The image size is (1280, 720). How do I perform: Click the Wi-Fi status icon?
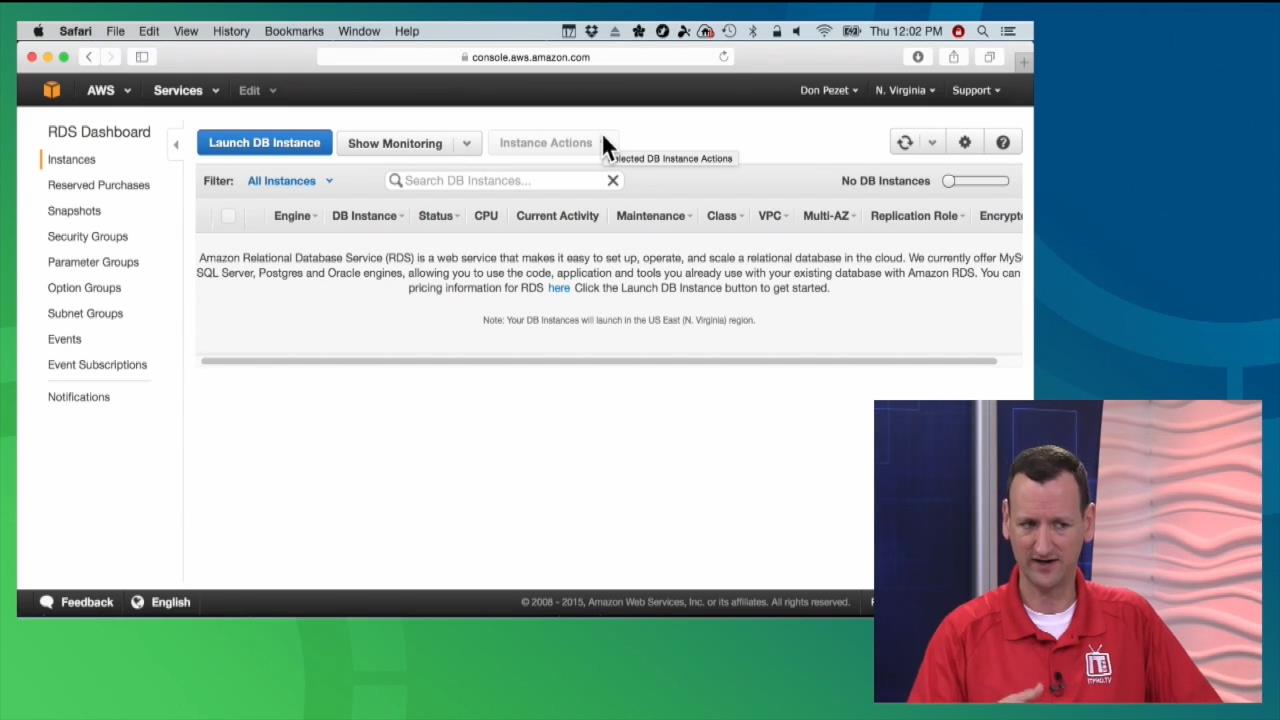tap(824, 31)
